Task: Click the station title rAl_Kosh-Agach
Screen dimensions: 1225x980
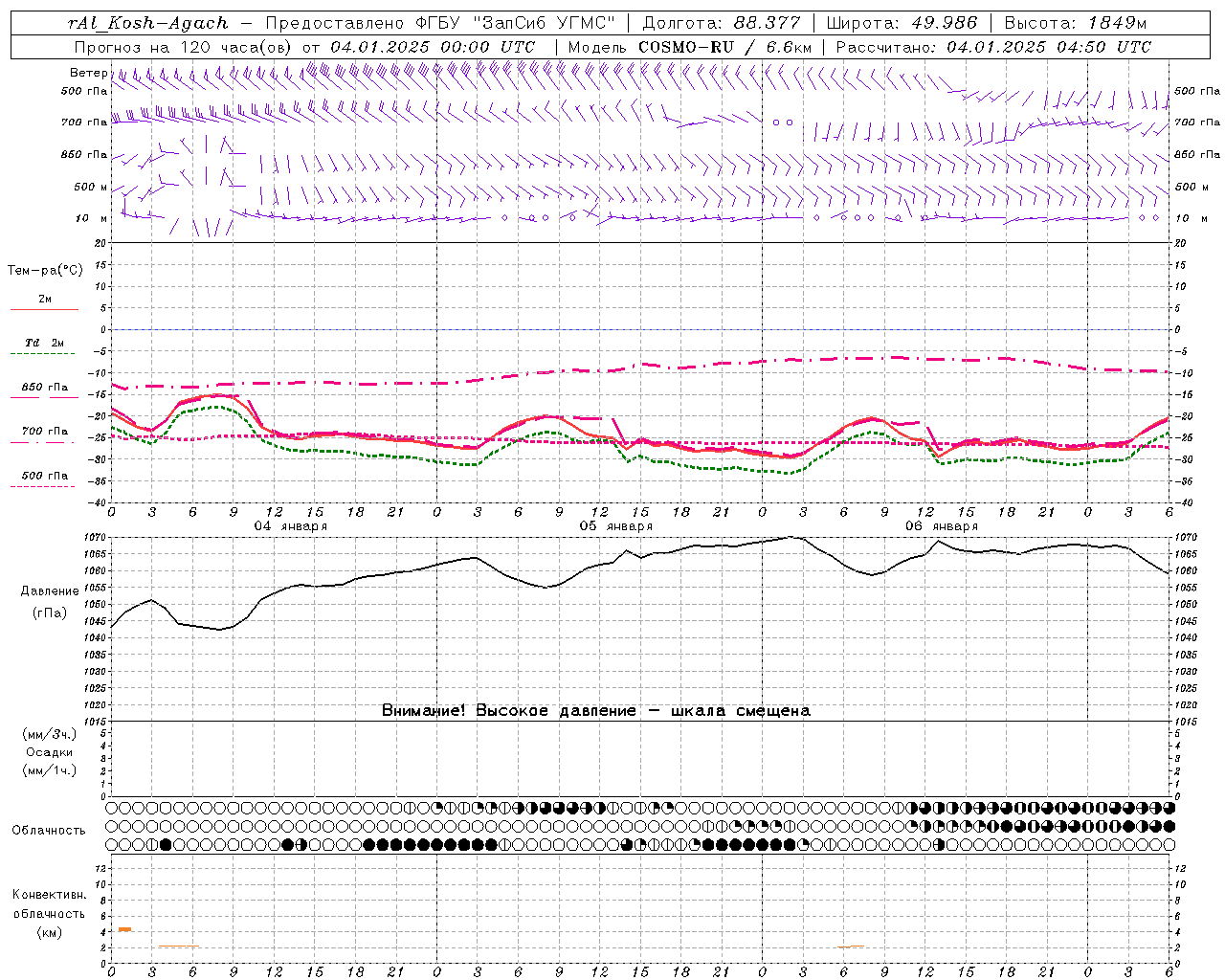Action: click(148, 23)
